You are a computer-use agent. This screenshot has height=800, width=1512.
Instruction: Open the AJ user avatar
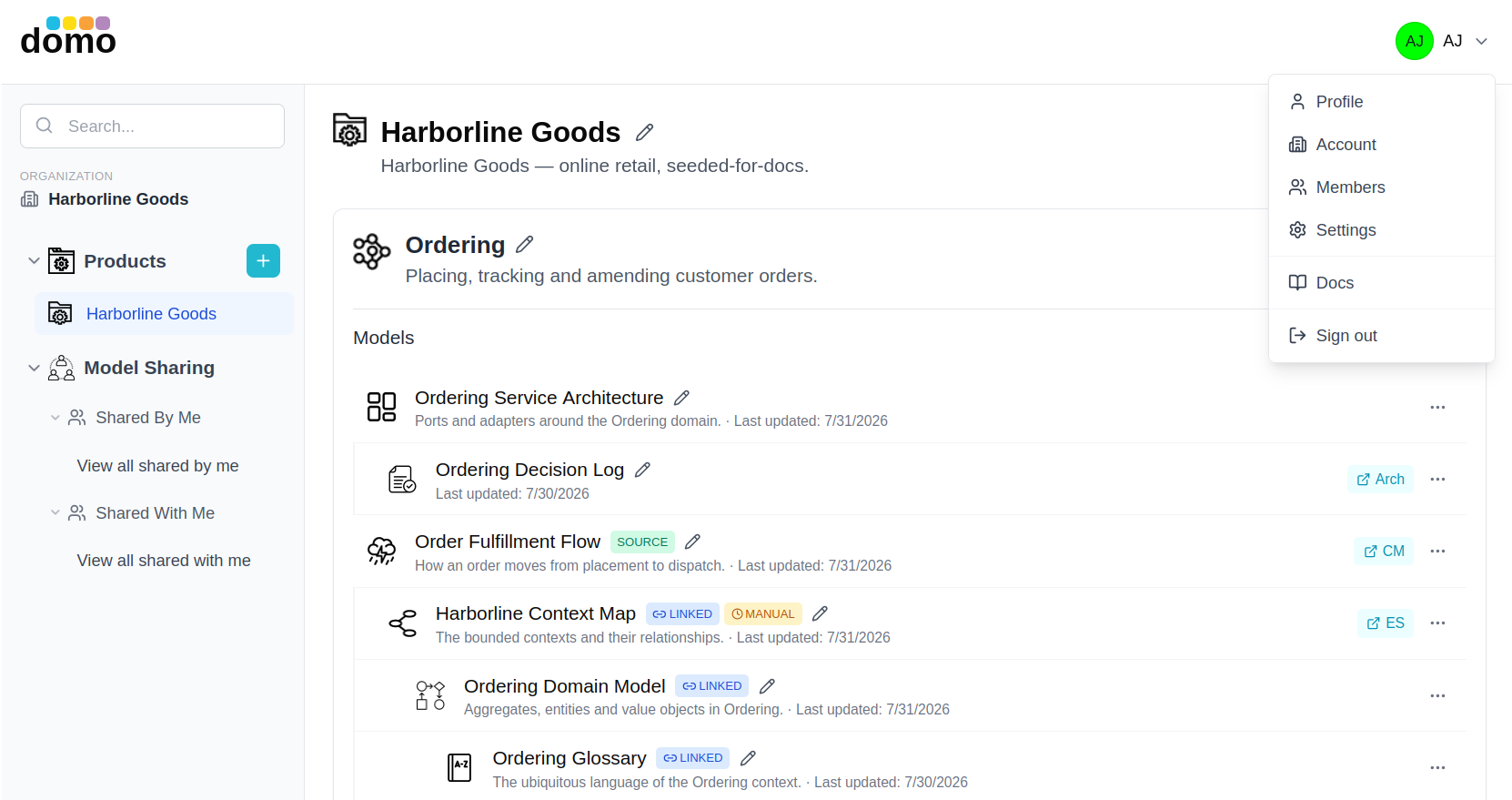tap(1414, 41)
